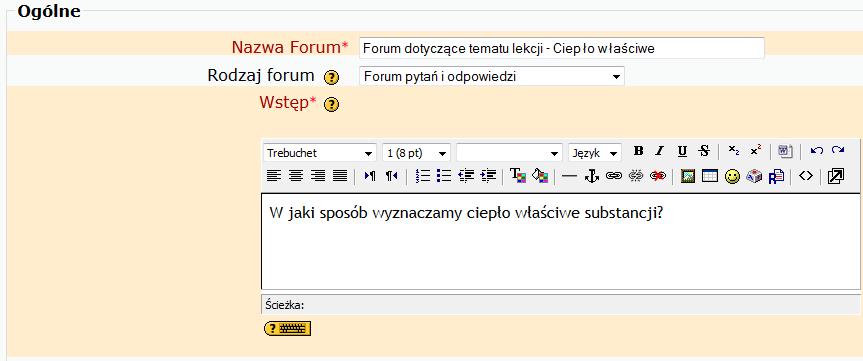
Task: Create an anchor
Action: point(592,176)
